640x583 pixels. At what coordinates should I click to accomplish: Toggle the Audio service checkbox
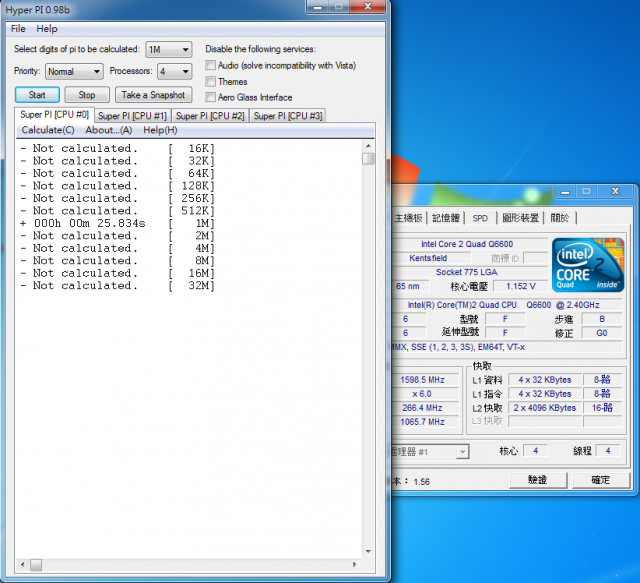(211, 65)
